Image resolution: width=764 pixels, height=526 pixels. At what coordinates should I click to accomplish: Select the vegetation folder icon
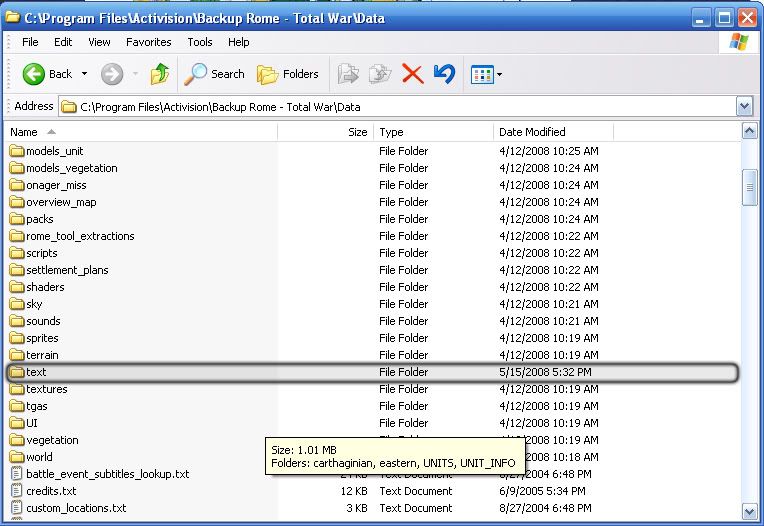click(x=17, y=440)
